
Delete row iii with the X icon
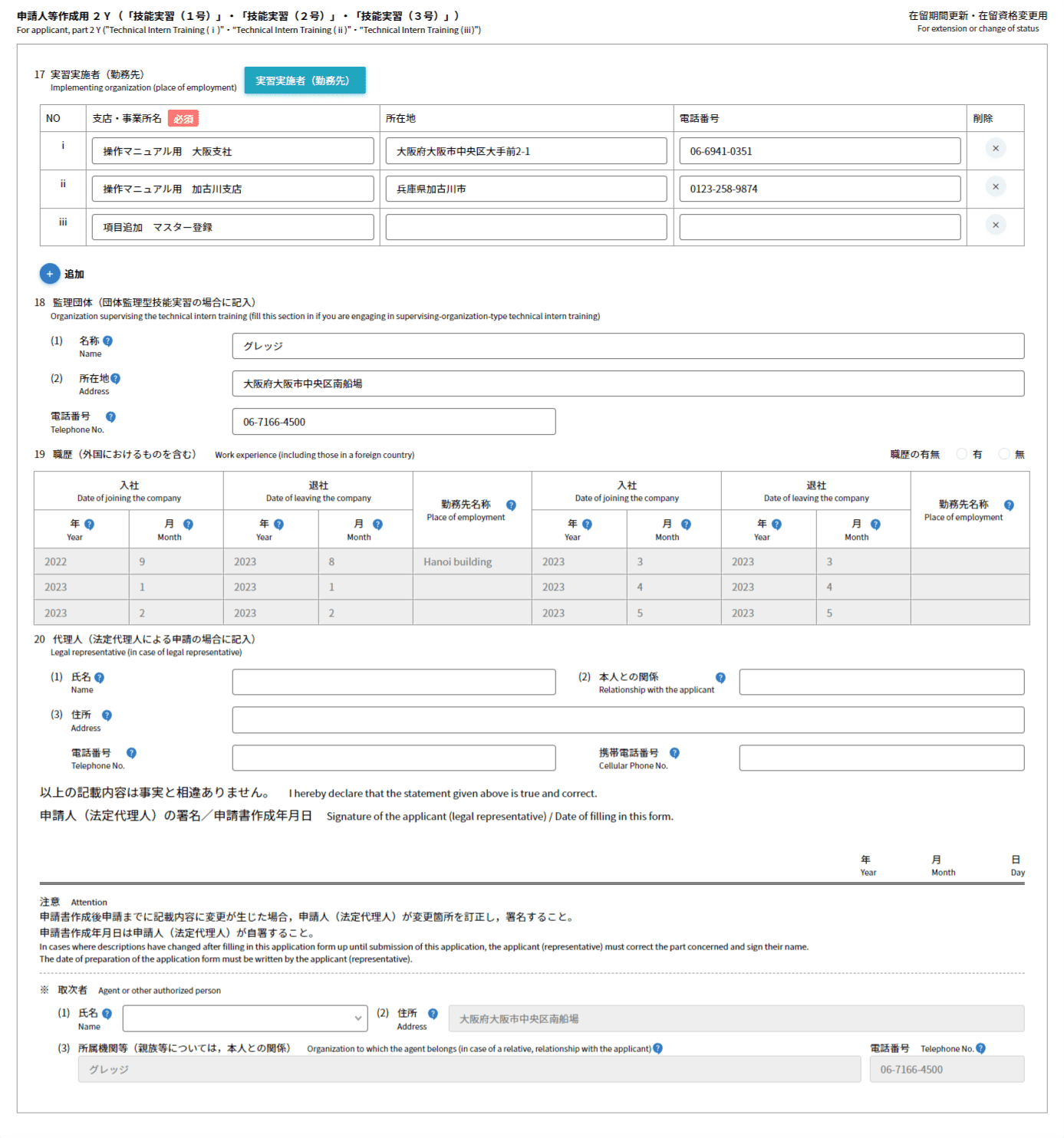point(995,225)
